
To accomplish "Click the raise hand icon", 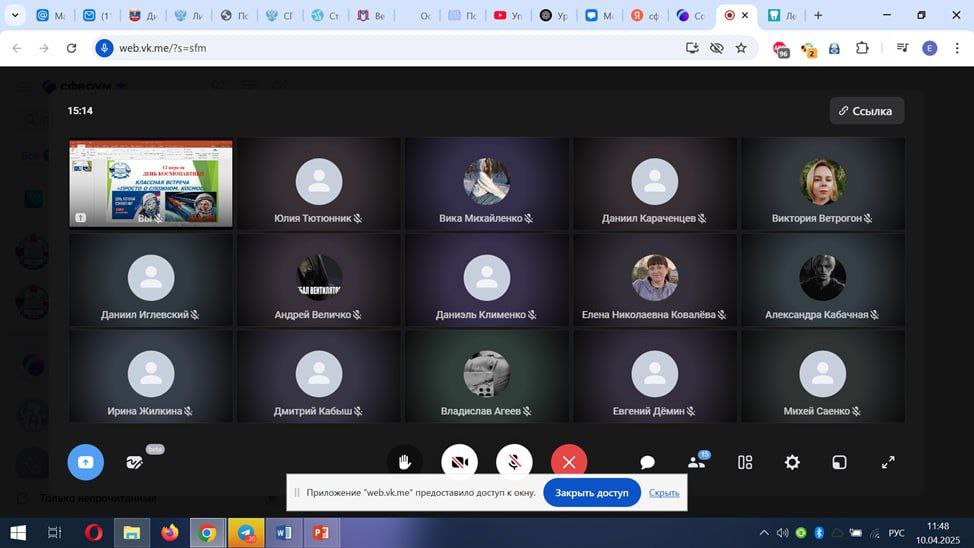I will click(x=405, y=462).
